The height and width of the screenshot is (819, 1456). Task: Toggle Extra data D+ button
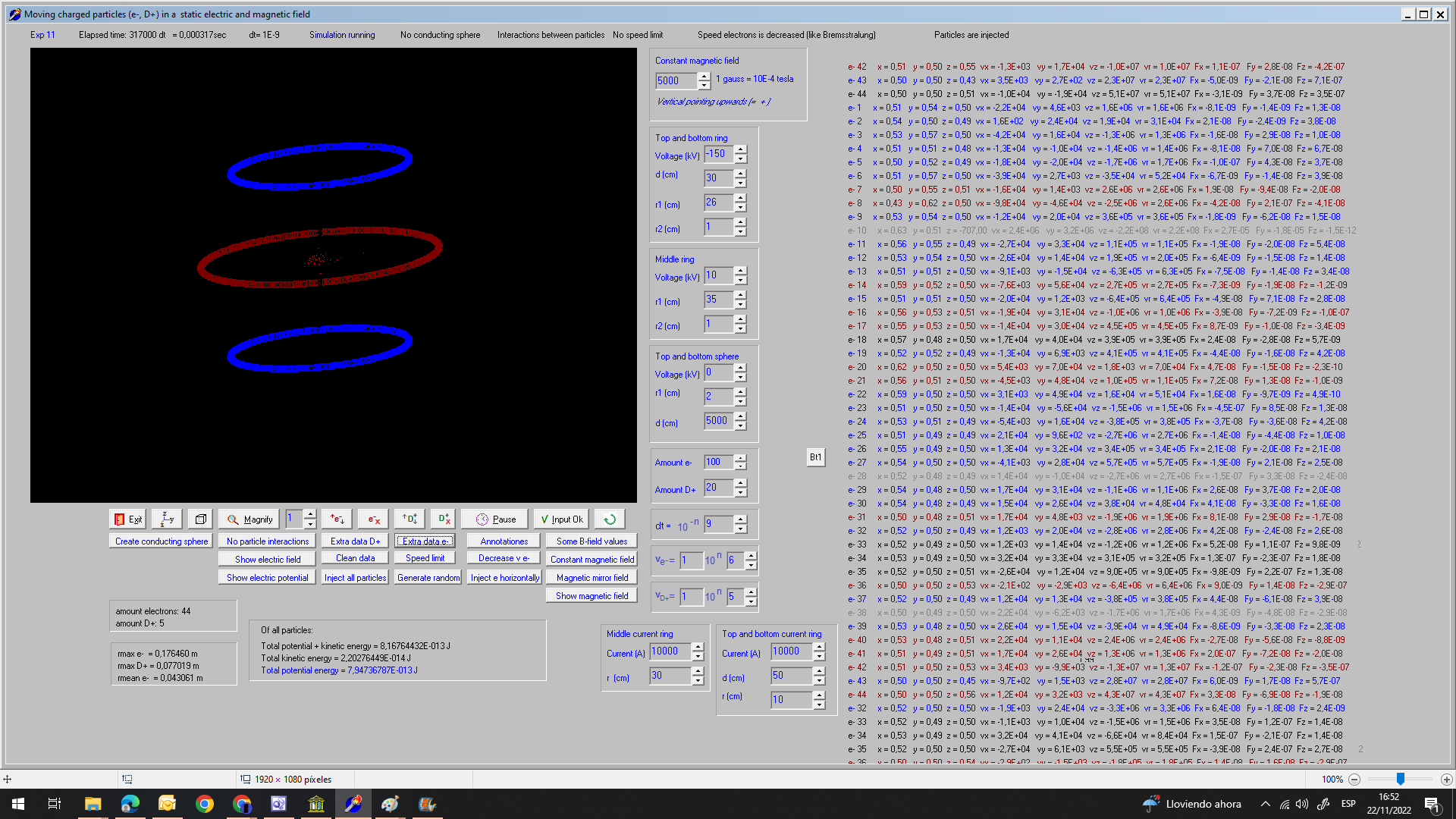pos(355,541)
